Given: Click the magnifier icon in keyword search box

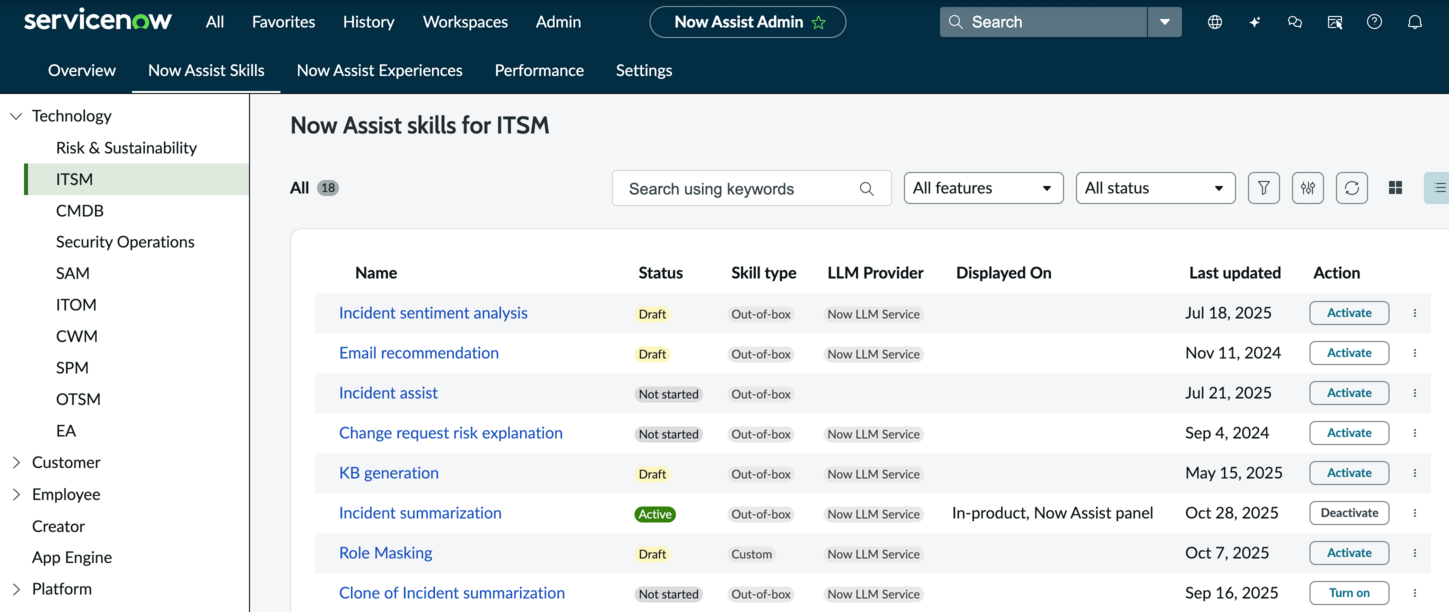Looking at the screenshot, I should tap(867, 189).
